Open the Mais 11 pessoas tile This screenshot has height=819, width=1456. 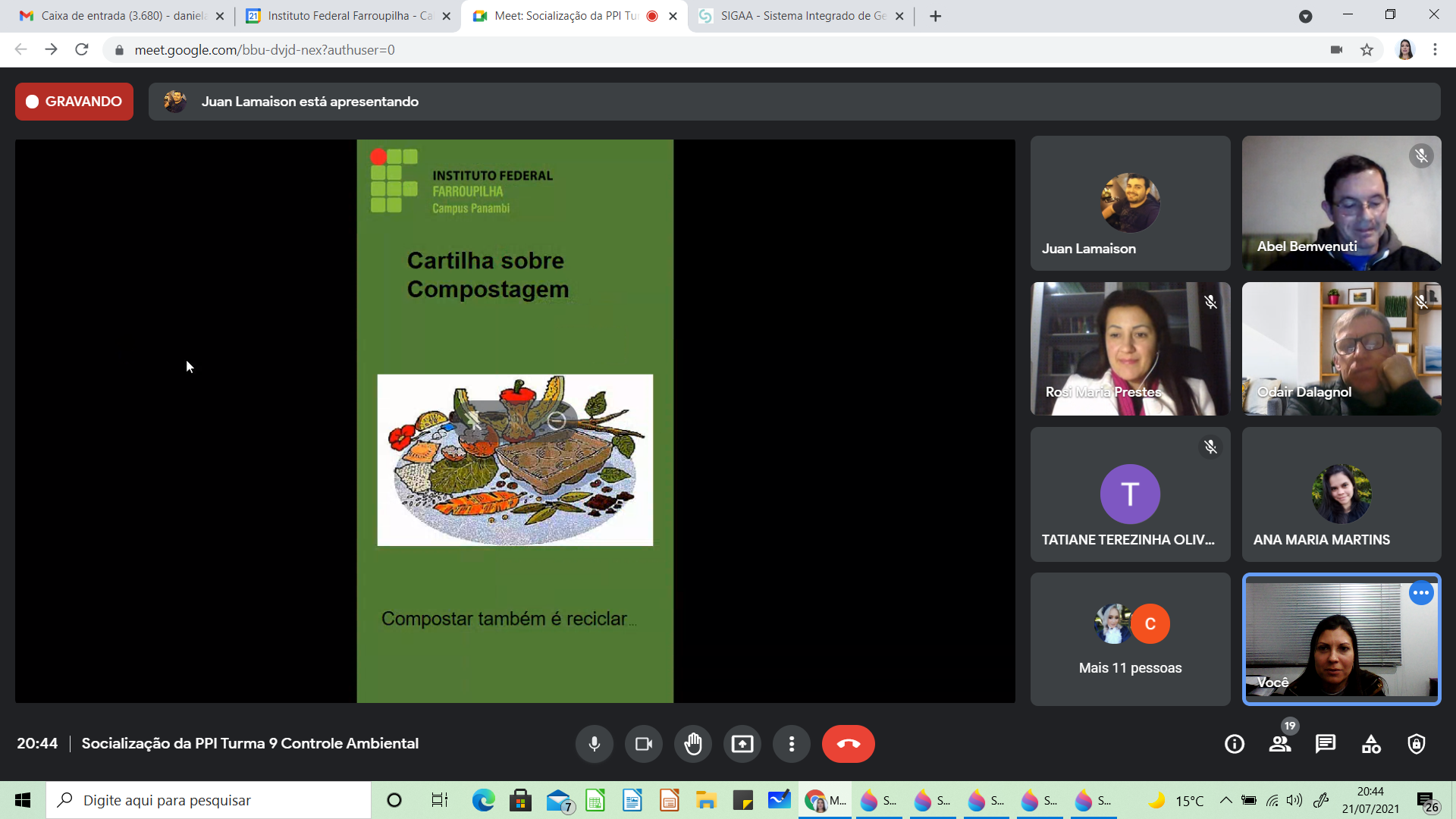coord(1130,639)
